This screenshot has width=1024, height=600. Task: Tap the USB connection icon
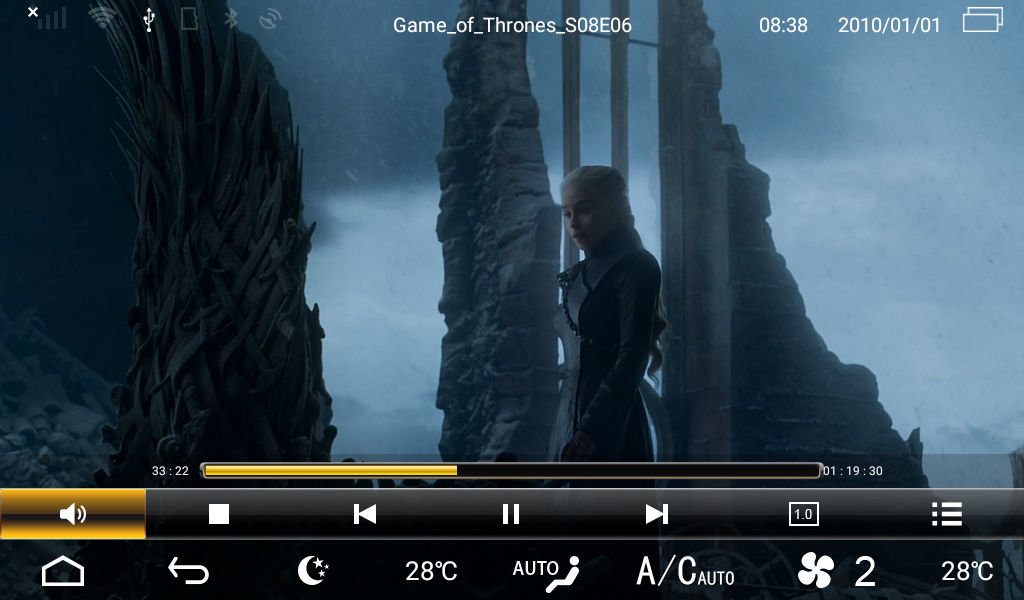click(149, 20)
